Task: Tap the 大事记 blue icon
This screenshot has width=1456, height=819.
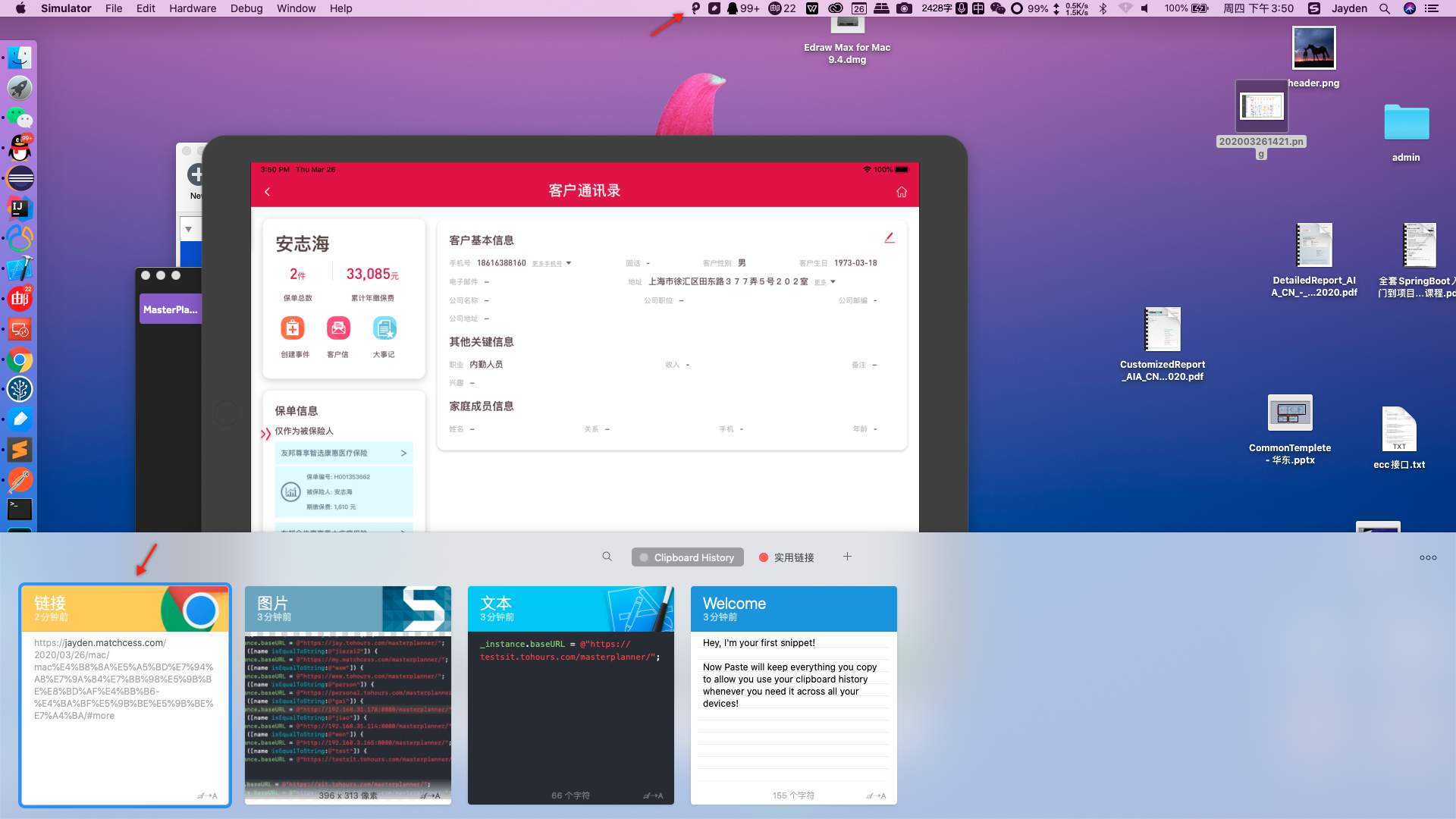Action: point(384,329)
